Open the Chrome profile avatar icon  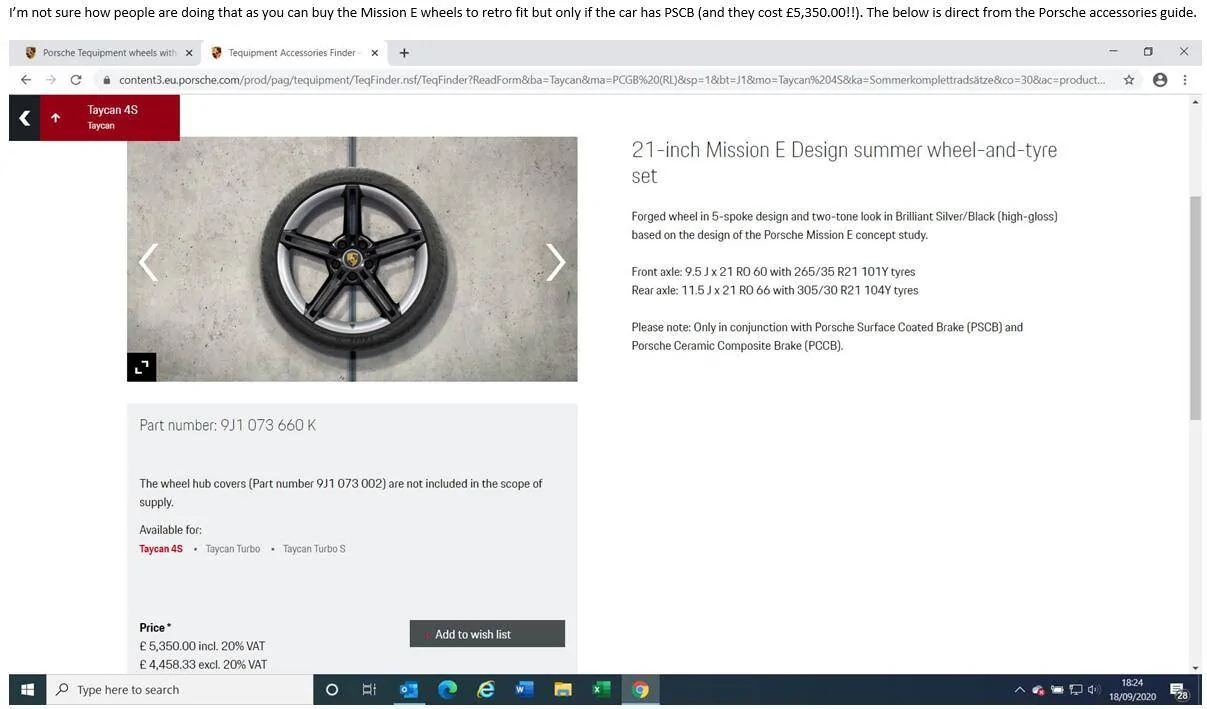coord(1160,80)
